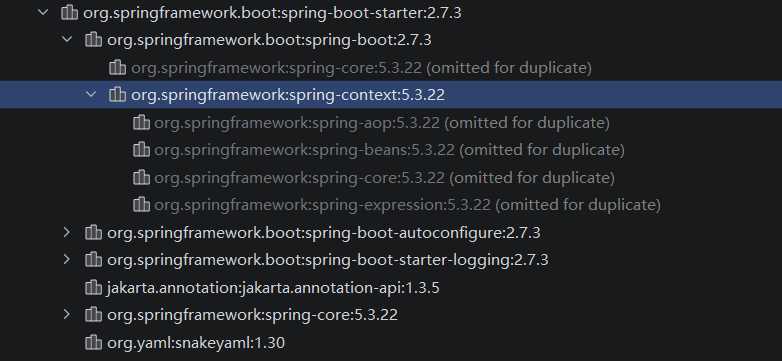Screen dimensions: 782x361
Task: Click the library icon beside spring-boot:2.7.3
Action: tap(93, 39)
